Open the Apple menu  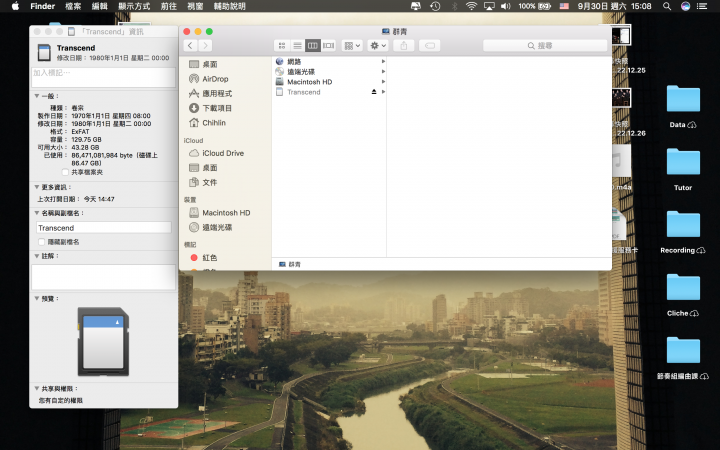pos(15,6)
